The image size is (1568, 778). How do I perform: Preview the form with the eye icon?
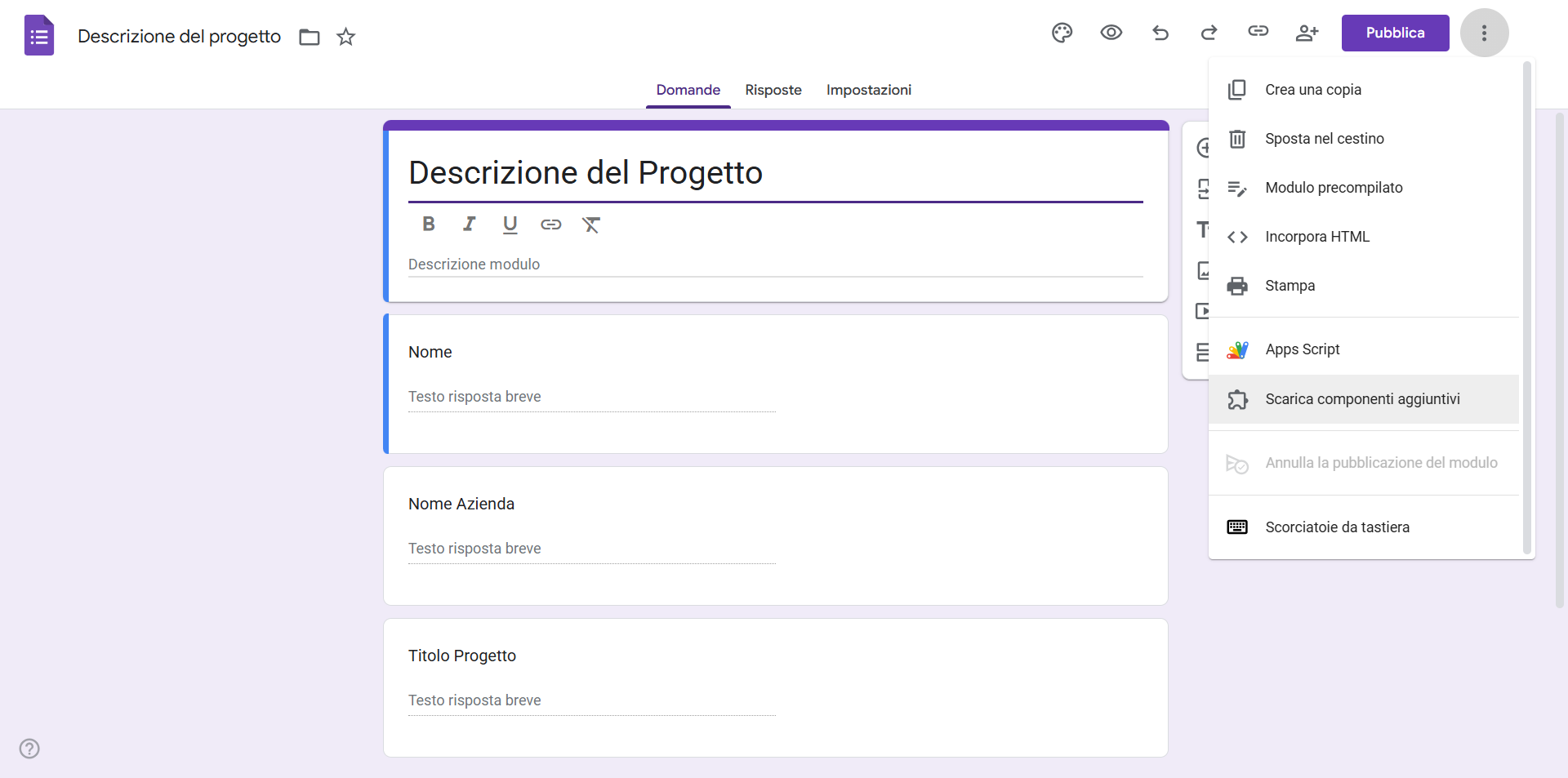(x=1111, y=33)
